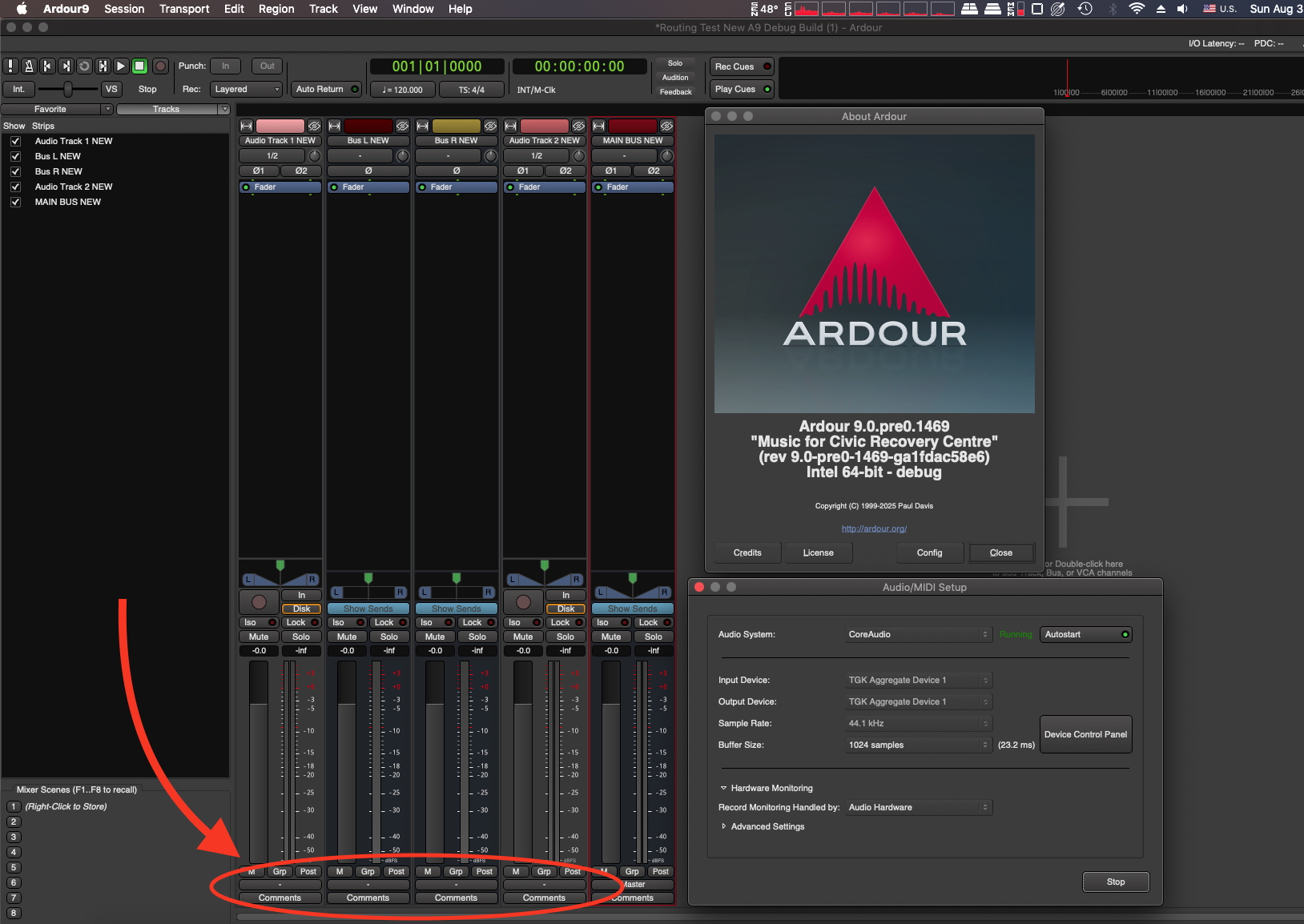Screen dimensions: 1304x924
Task: Hide the Audio Track 1 NEW strip
Action: click(x=315, y=126)
